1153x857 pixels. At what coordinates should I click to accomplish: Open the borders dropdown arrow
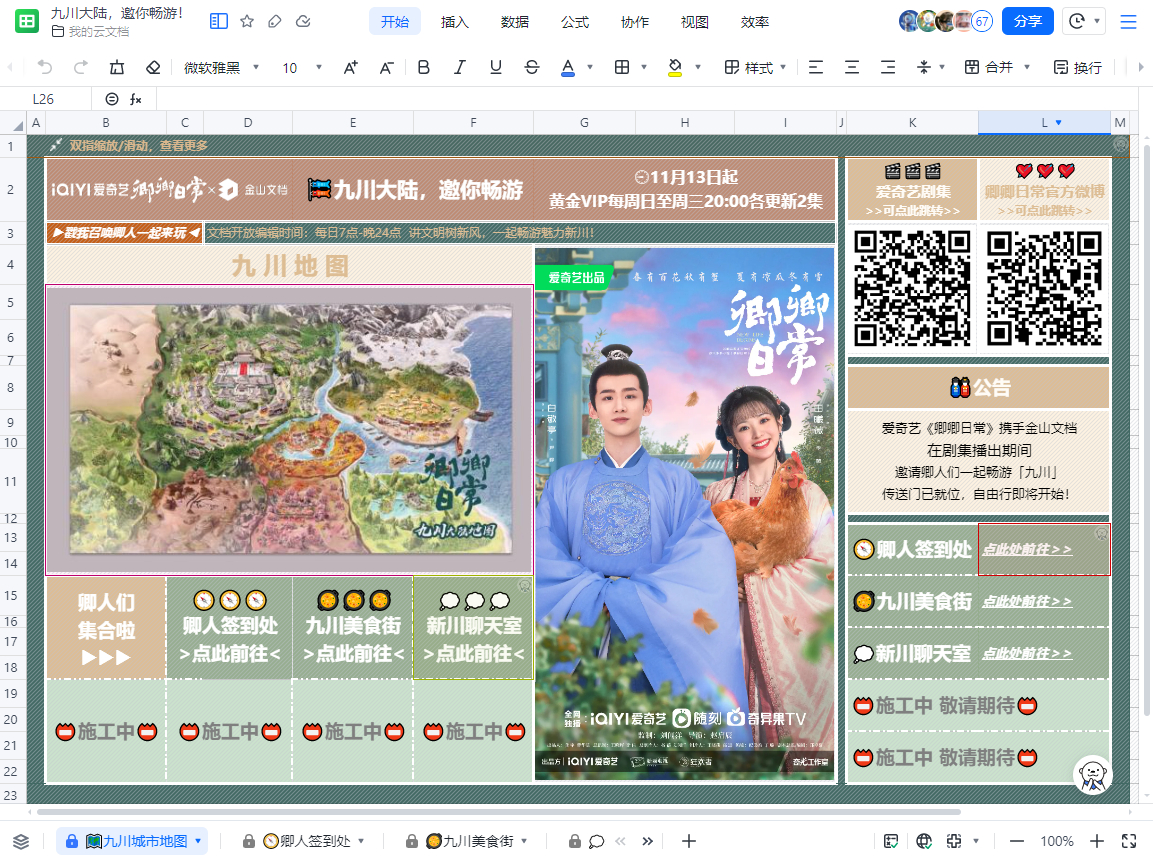click(x=644, y=67)
